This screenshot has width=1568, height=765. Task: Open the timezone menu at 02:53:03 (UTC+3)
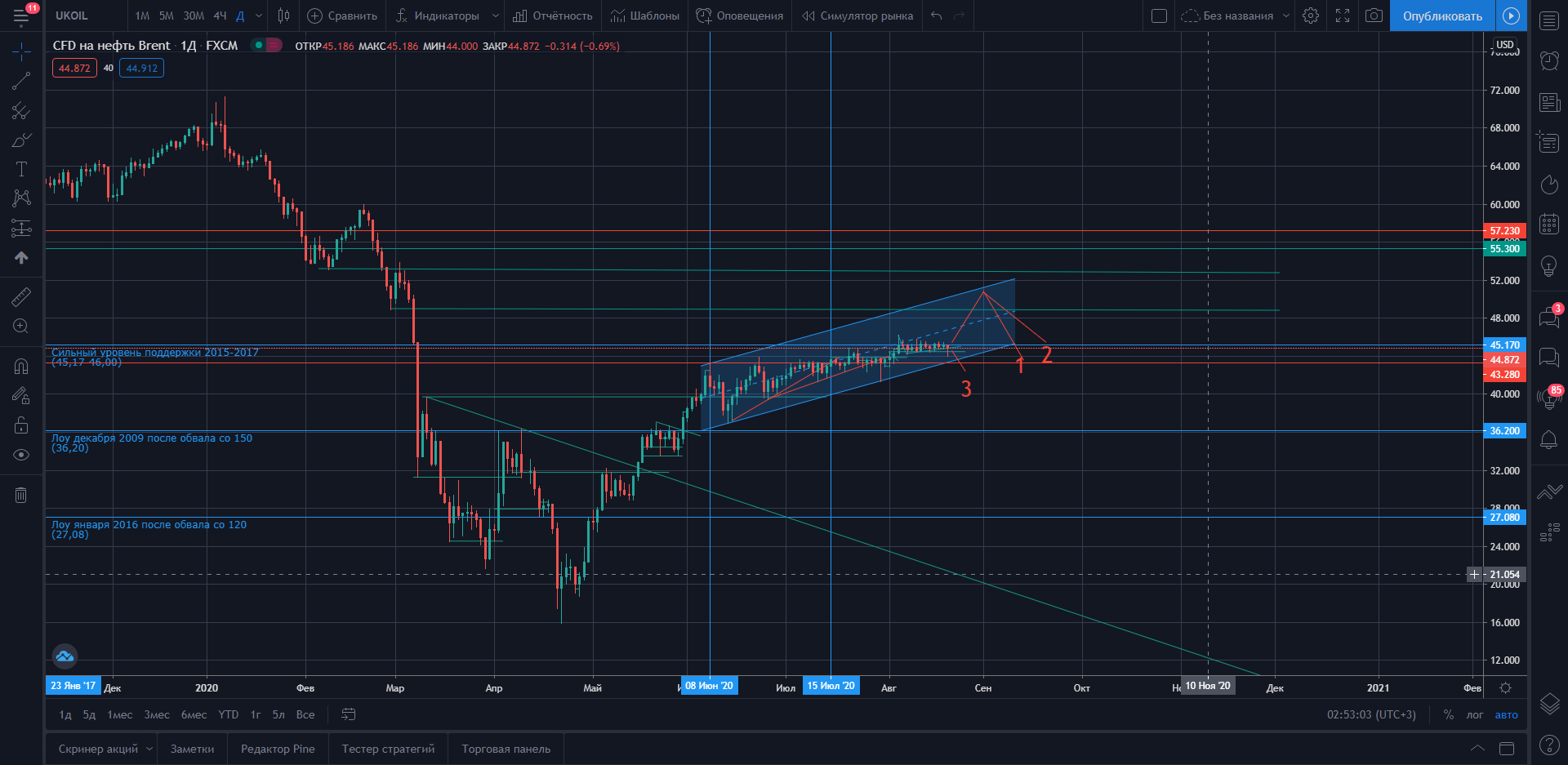[1371, 714]
